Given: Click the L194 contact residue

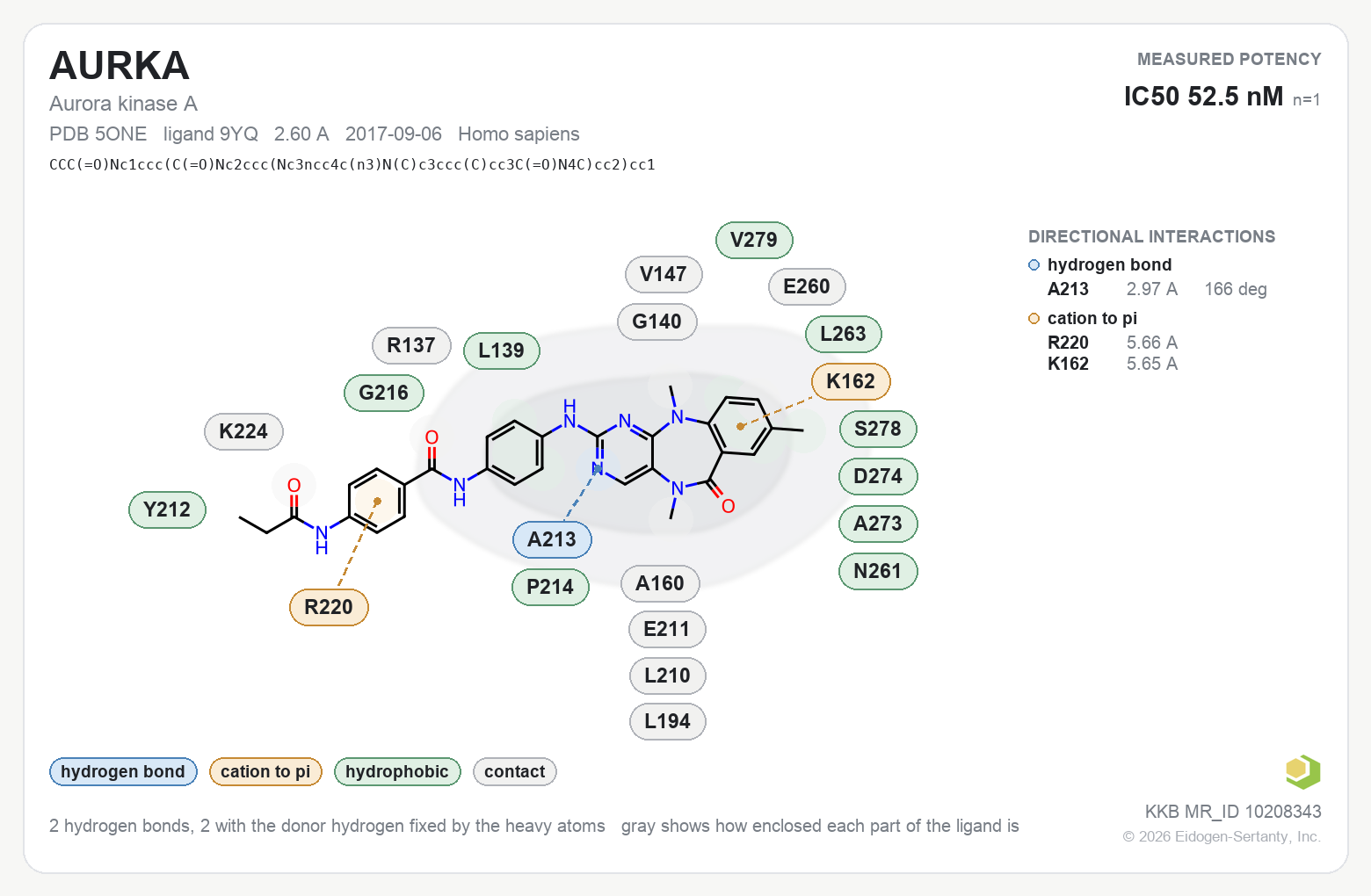Looking at the screenshot, I should pyautogui.click(x=668, y=721).
